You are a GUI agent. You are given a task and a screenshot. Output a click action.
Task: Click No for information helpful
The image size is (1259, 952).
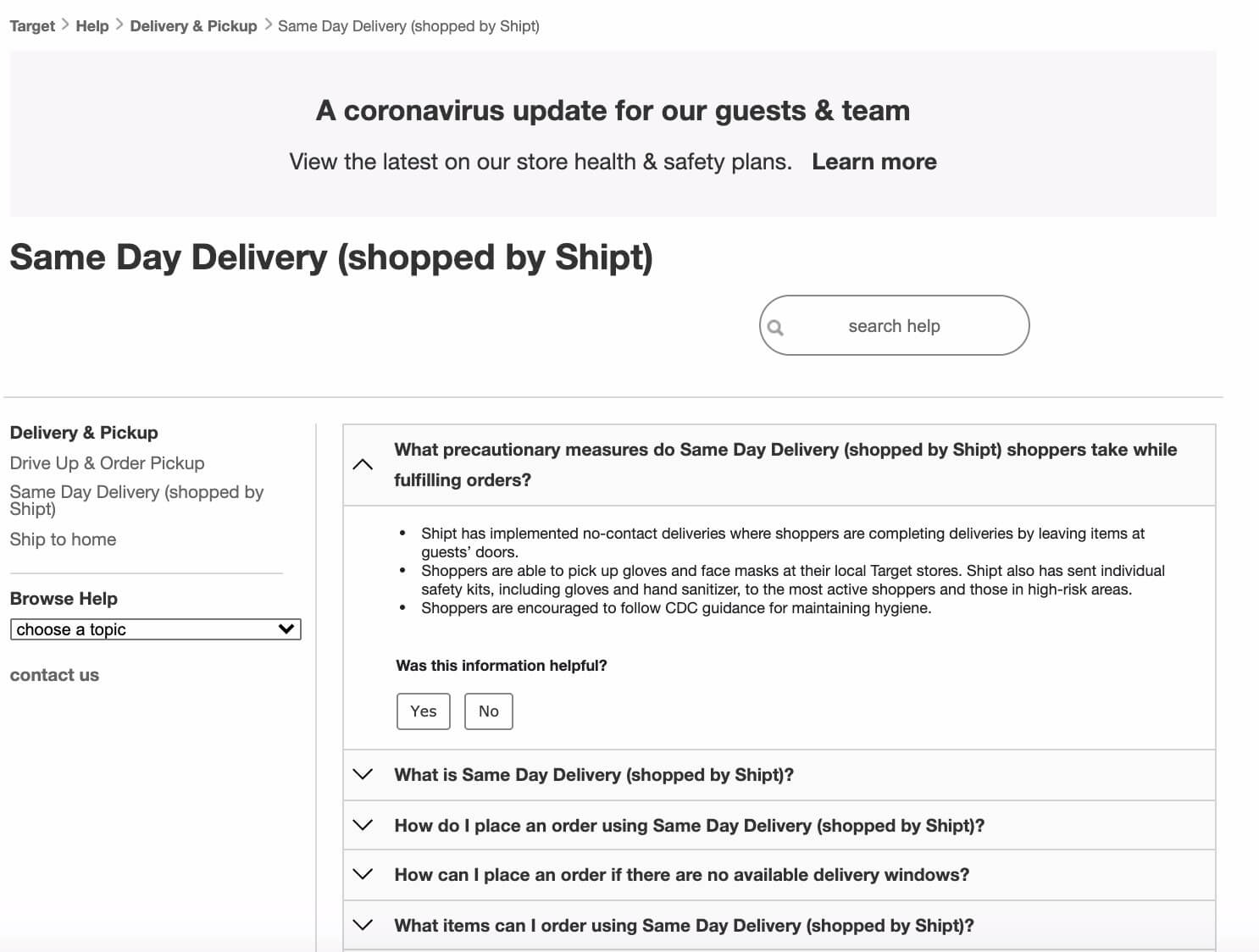click(x=488, y=711)
